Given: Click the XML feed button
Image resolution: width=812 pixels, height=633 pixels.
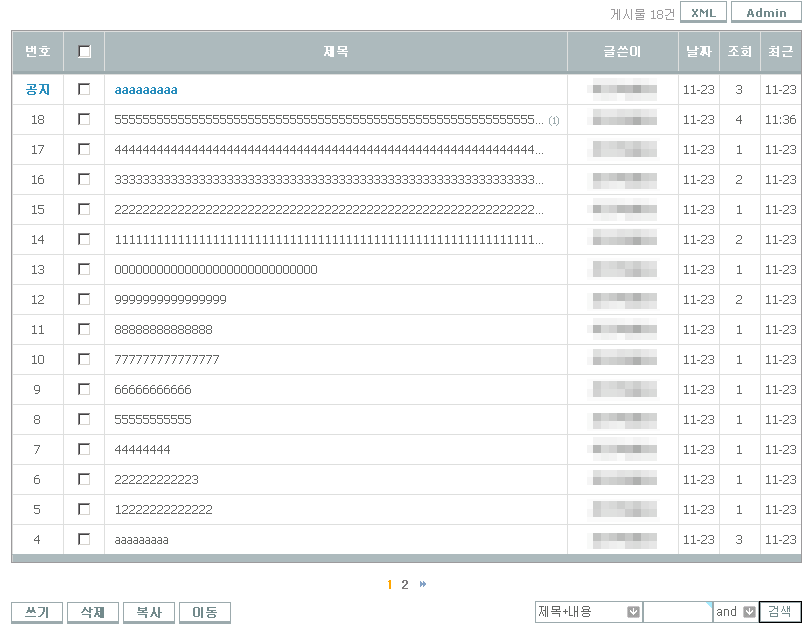Looking at the screenshot, I should 703,13.
